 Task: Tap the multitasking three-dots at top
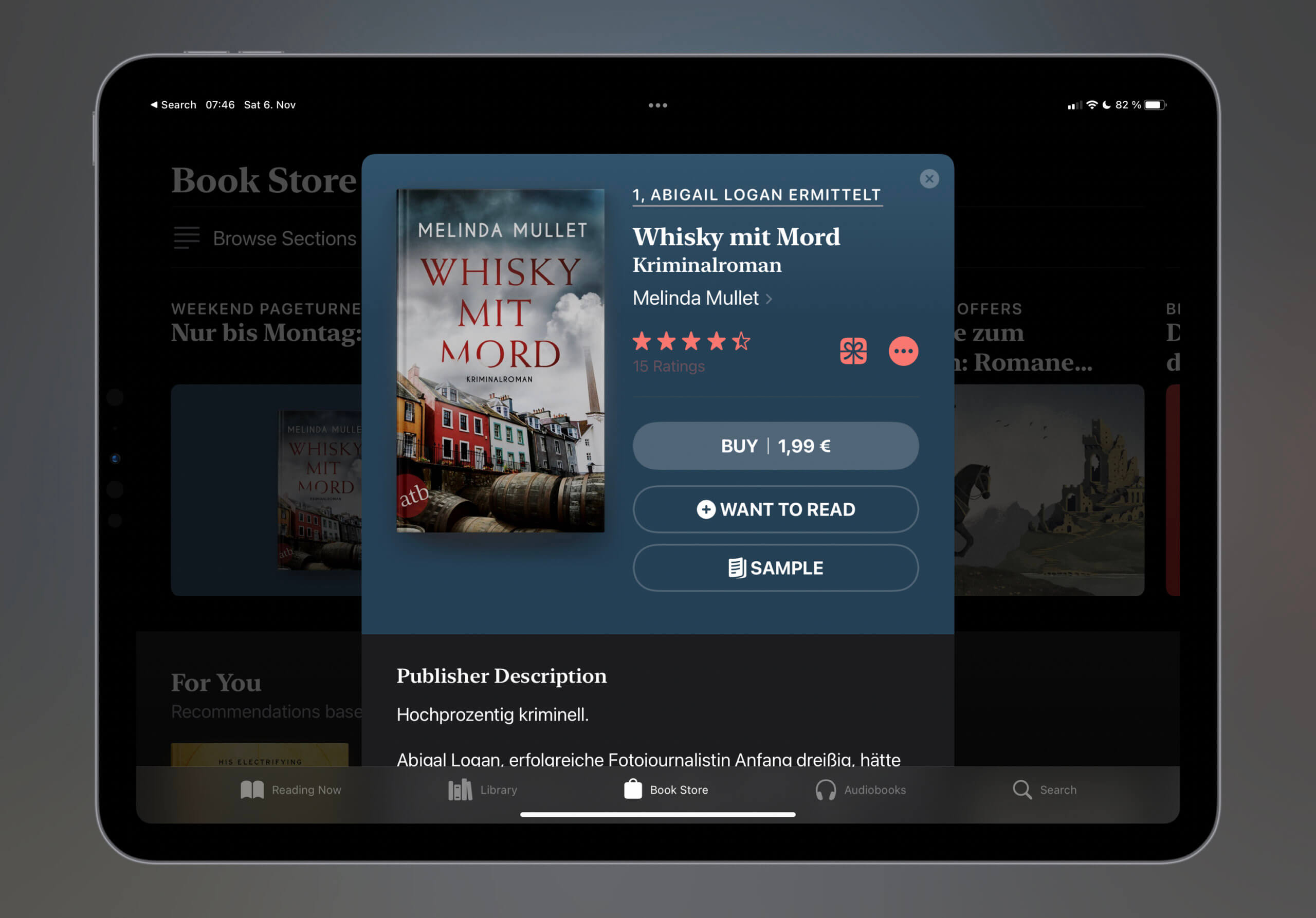(x=657, y=105)
